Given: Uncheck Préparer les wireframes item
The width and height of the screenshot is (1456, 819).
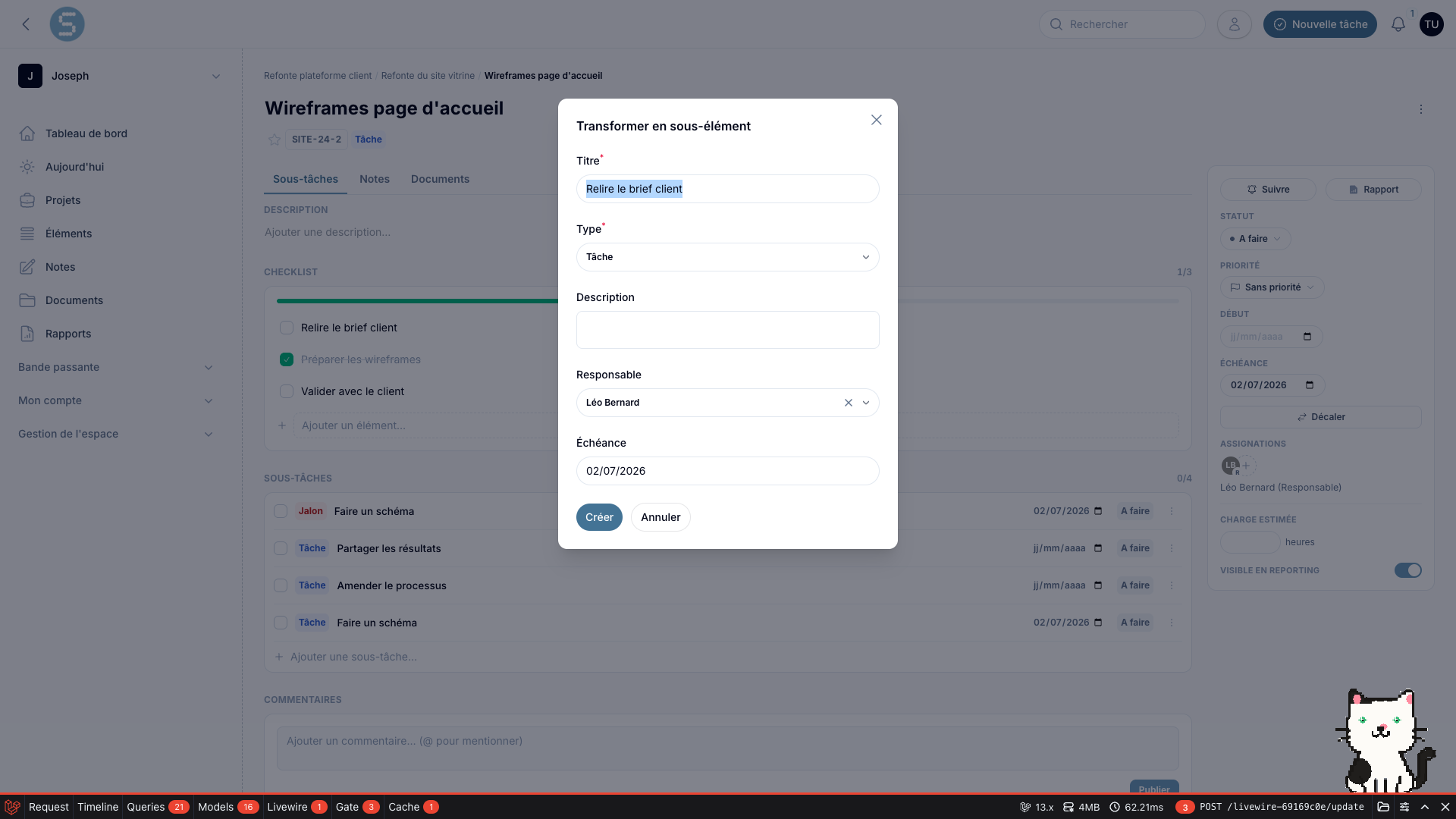Looking at the screenshot, I should 287,359.
